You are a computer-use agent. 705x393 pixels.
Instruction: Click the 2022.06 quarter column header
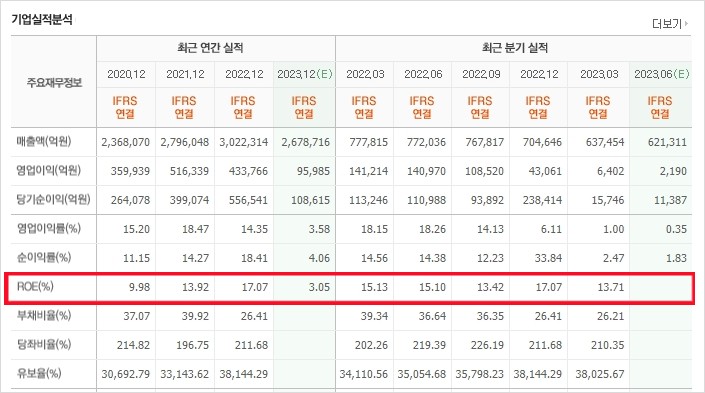click(x=423, y=74)
